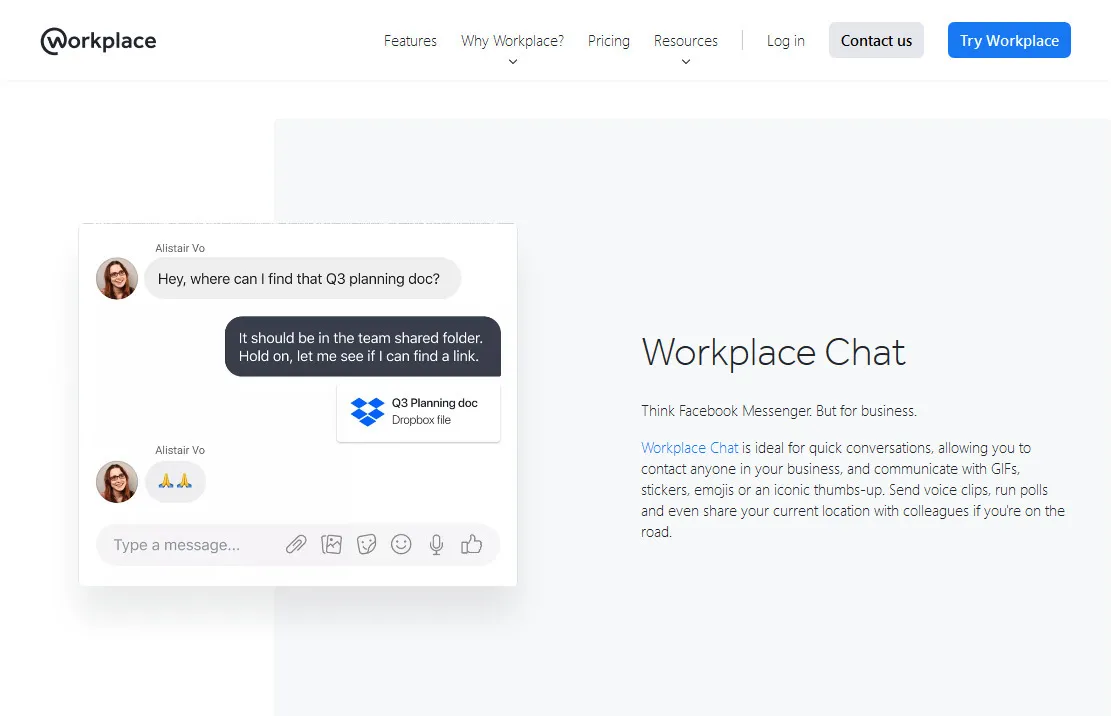Image resolution: width=1111 pixels, height=716 pixels.
Task: Go to the Features page
Action: click(x=410, y=41)
